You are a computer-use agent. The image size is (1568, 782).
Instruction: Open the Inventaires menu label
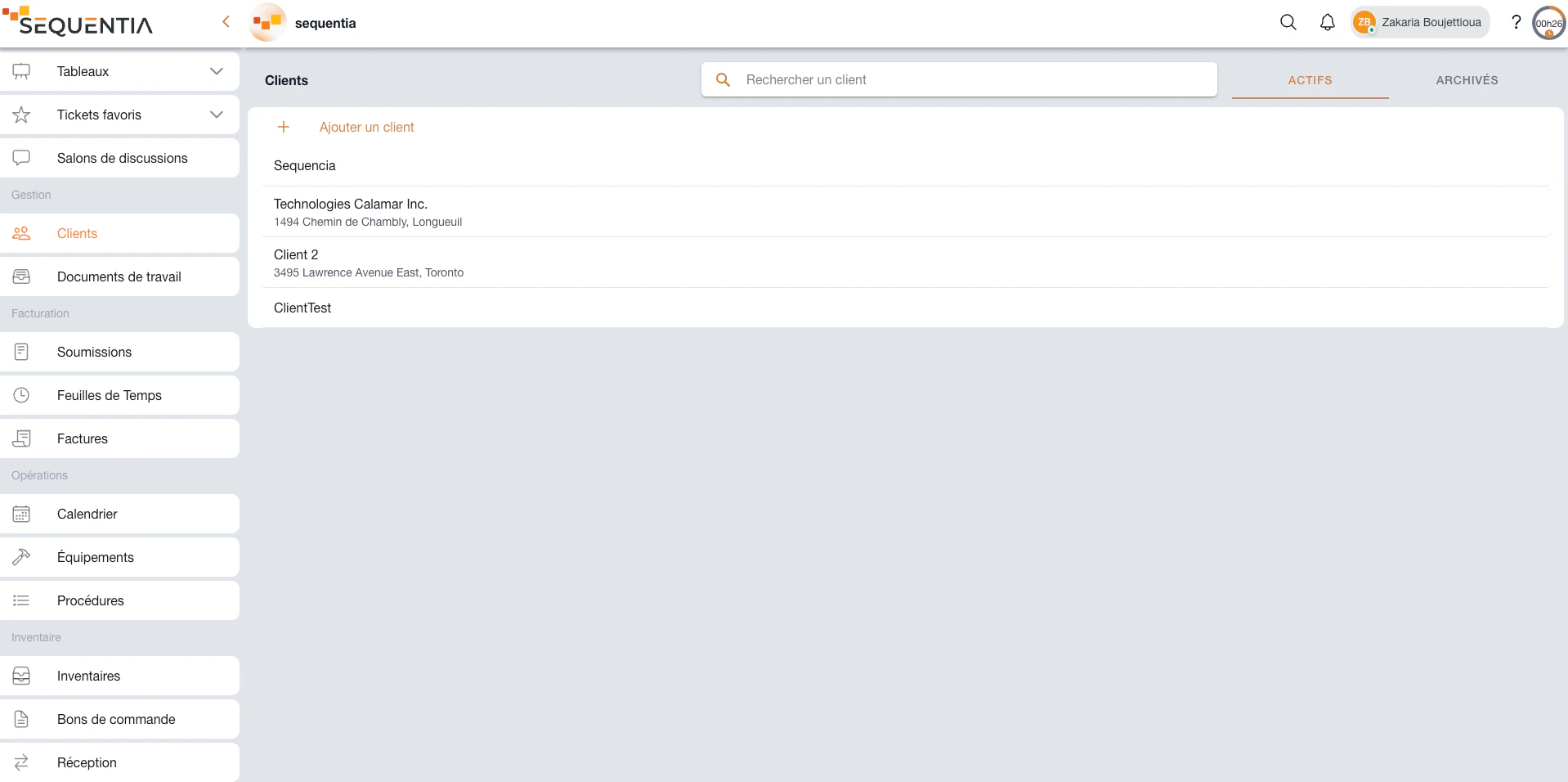pos(88,676)
